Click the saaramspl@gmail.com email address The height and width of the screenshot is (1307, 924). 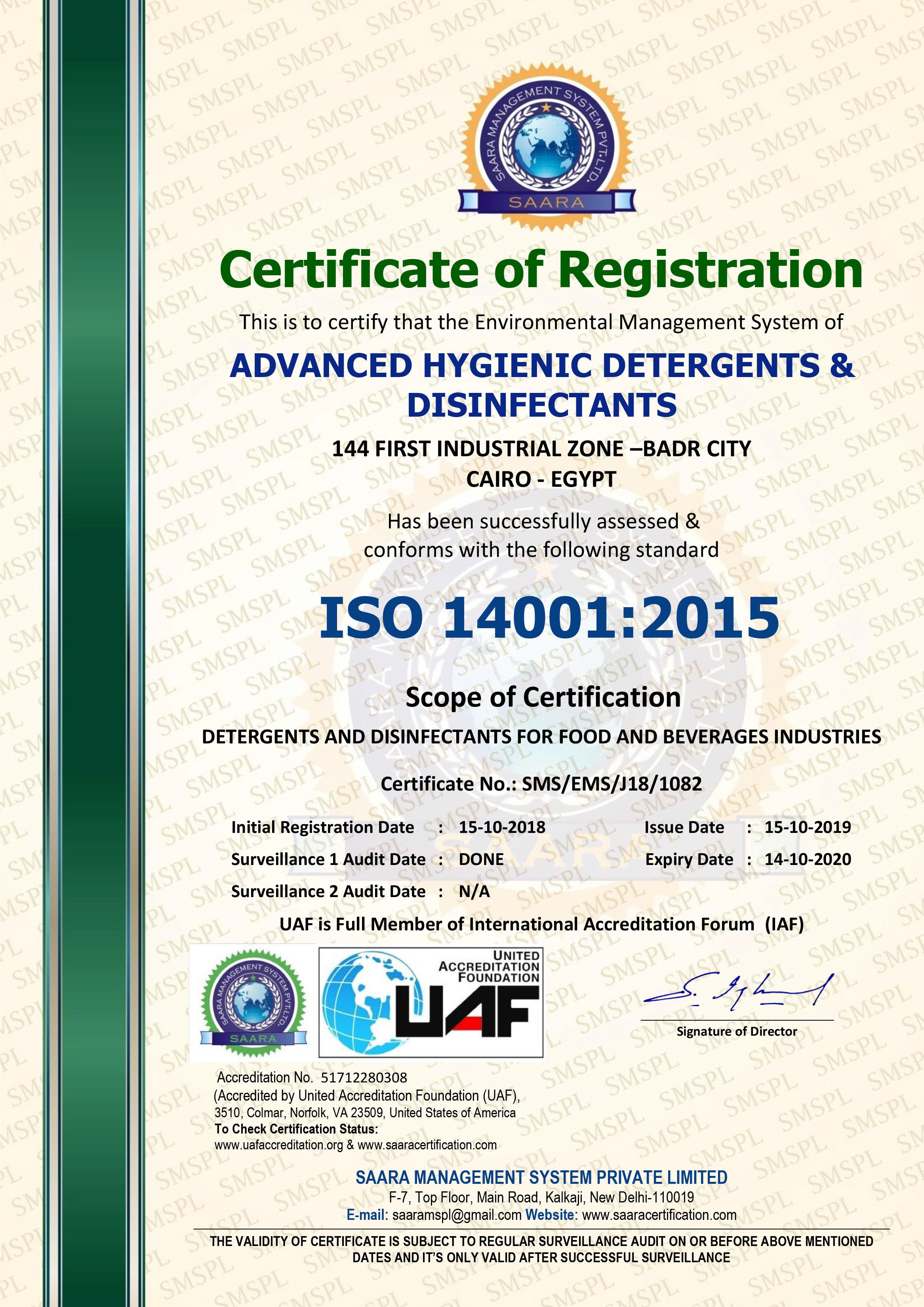click(x=457, y=1215)
